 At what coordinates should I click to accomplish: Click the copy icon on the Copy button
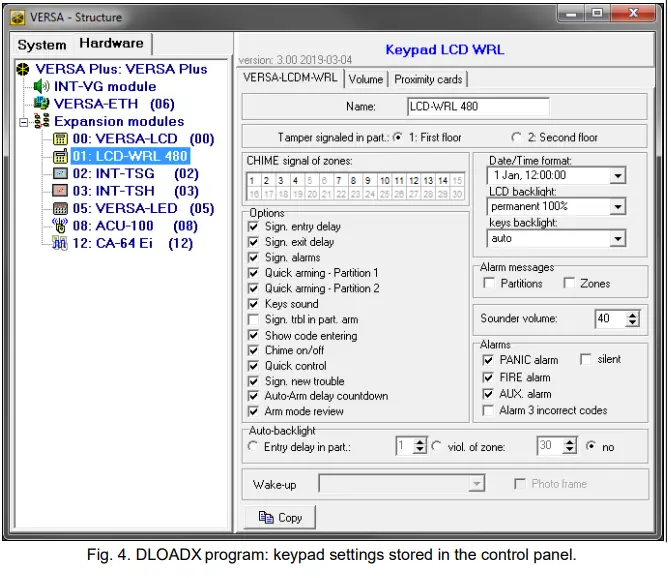(266, 517)
